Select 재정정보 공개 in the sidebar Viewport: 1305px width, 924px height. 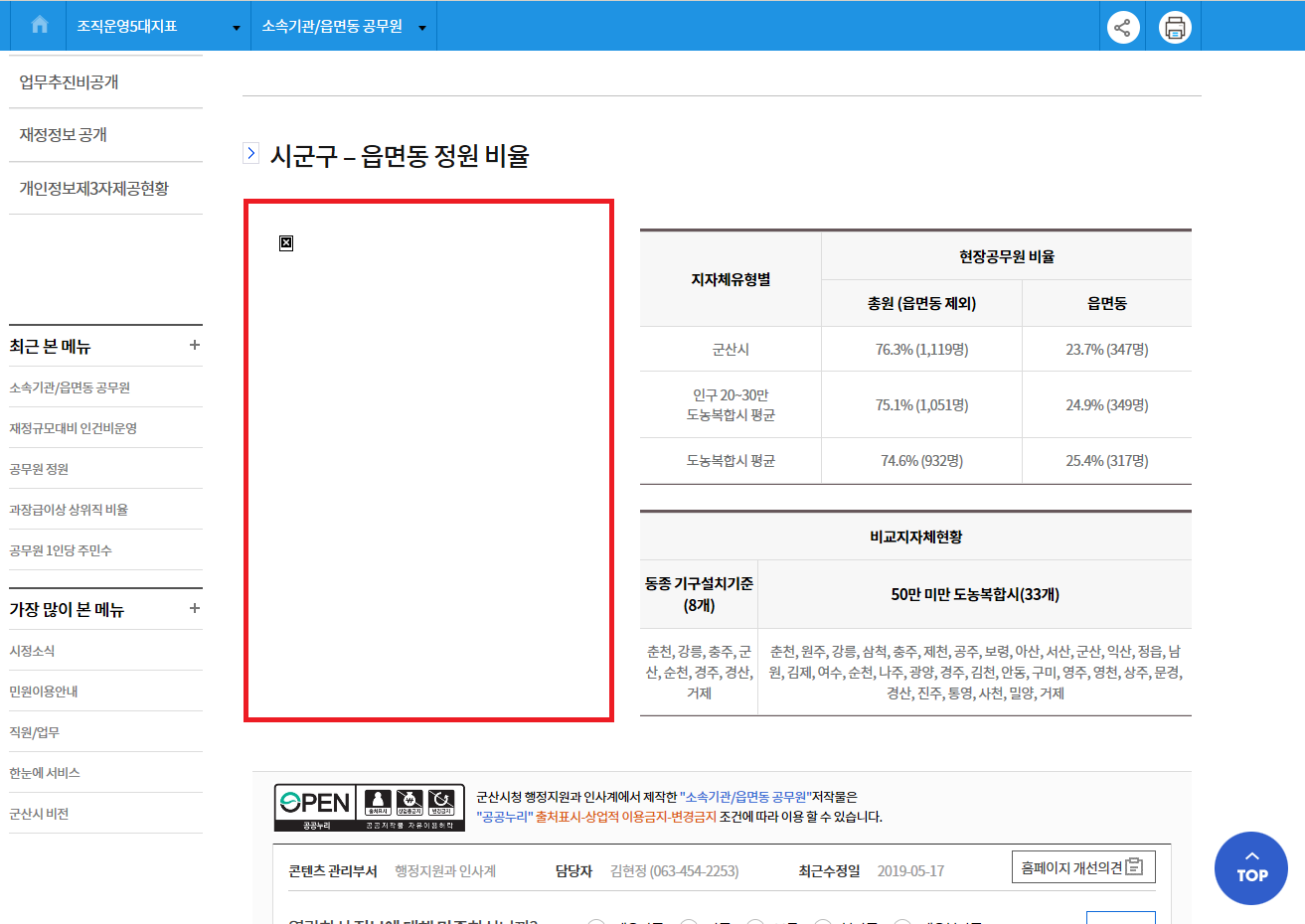pos(64,135)
